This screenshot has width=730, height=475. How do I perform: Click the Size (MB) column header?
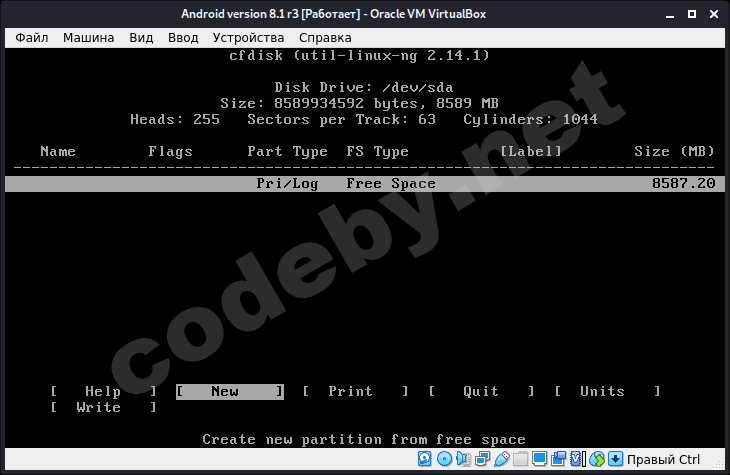[674, 151]
